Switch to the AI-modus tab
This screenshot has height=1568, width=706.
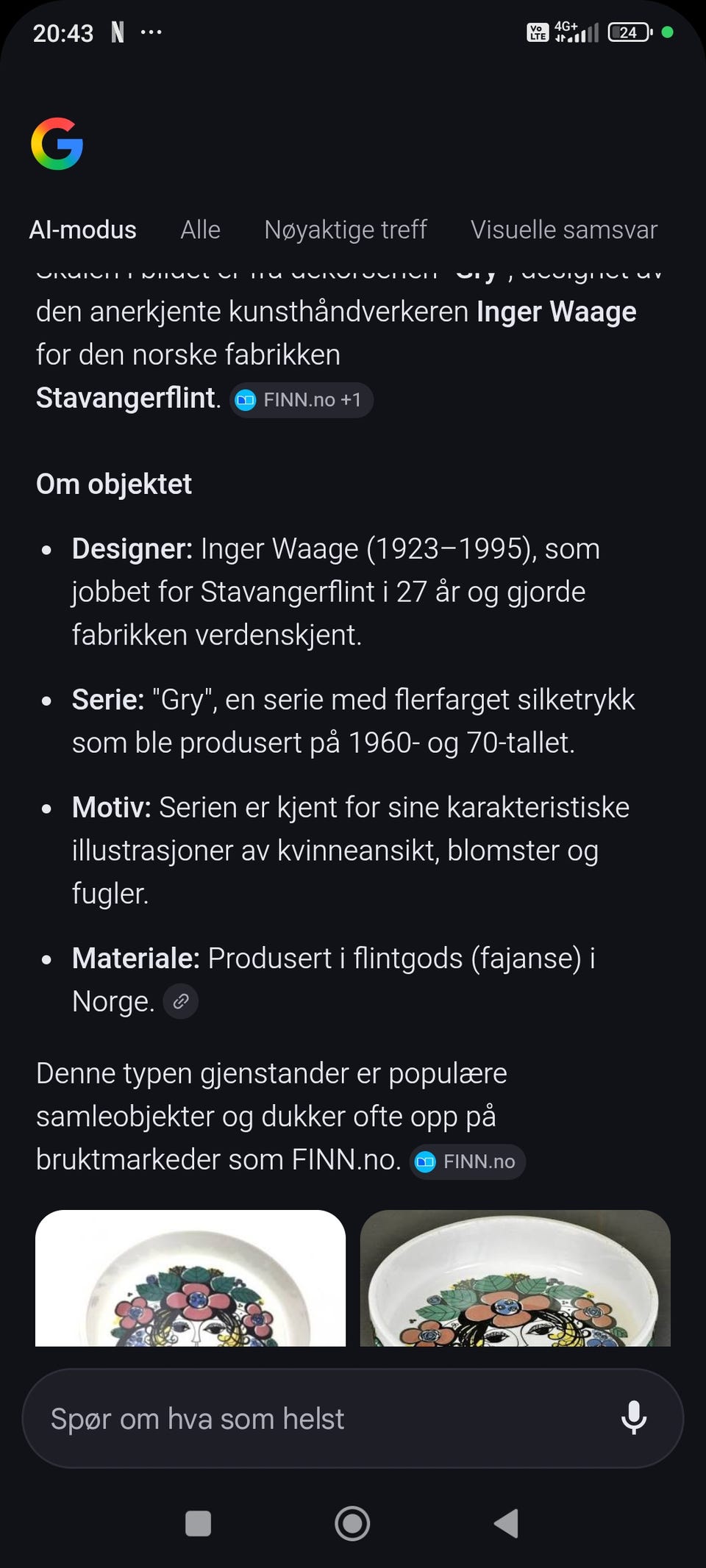click(82, 230)
